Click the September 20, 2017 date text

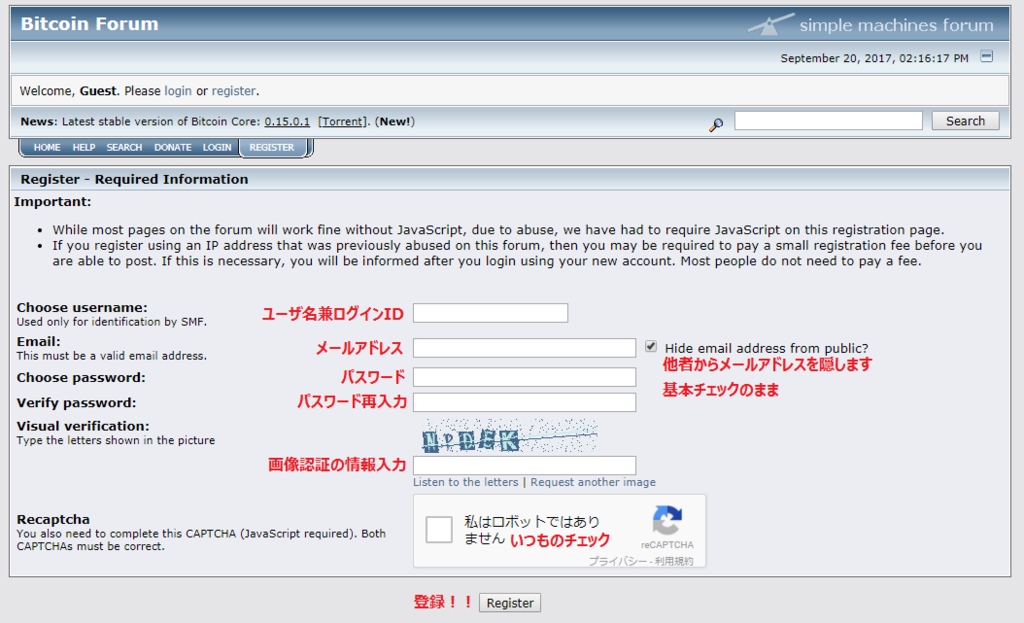click(x=874, y=58)
